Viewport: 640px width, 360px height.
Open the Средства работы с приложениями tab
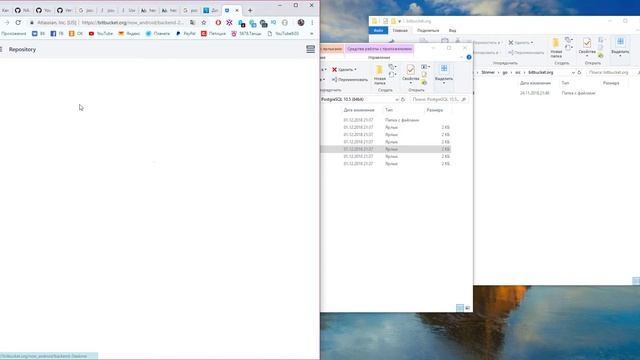click(379, 49)
